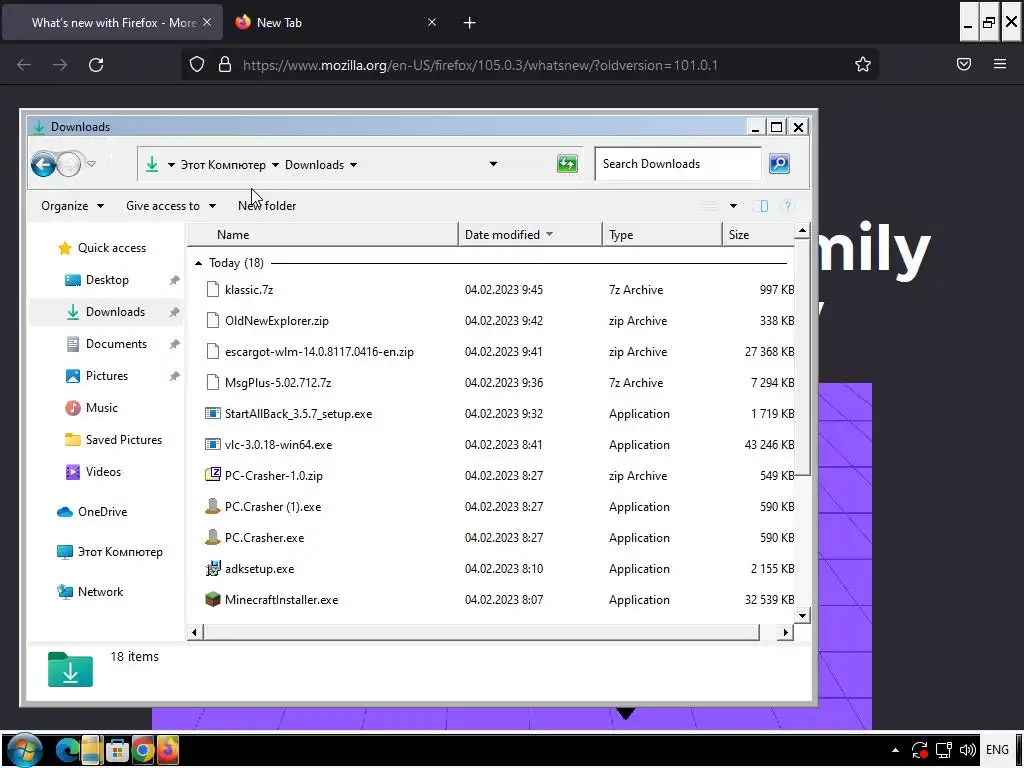This screenshot has height=768, width=1024.
Task: Toggle the preview pane icon
Action: pos(761,206)
